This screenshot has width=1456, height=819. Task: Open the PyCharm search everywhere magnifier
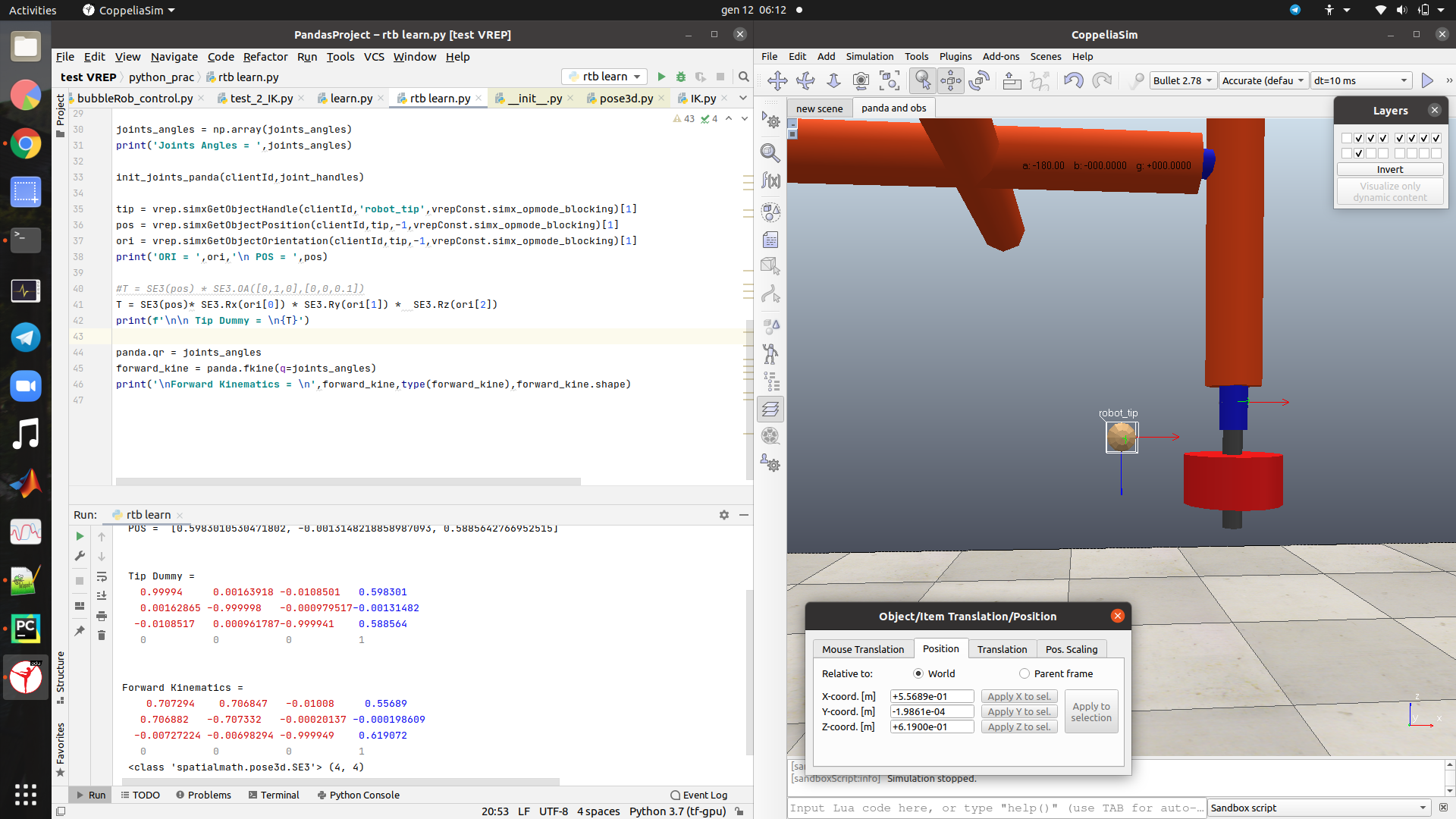(742, 76)
